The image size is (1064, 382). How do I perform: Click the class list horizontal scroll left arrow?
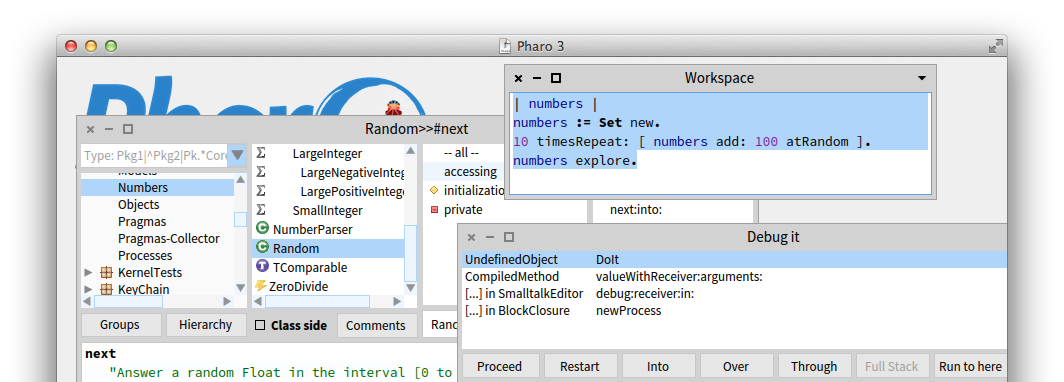point(259,301)
